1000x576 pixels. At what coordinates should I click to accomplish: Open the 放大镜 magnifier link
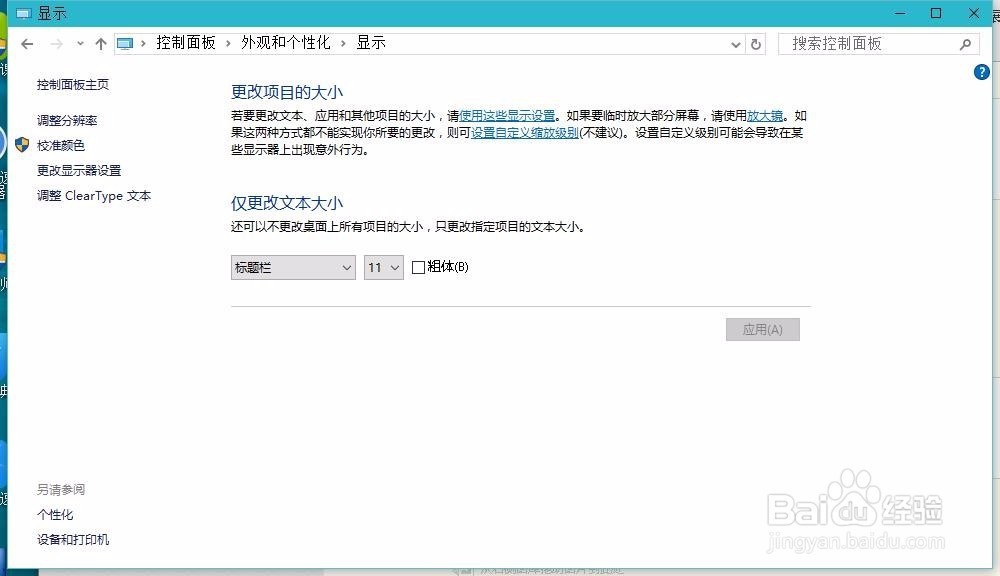coord(766,116)
